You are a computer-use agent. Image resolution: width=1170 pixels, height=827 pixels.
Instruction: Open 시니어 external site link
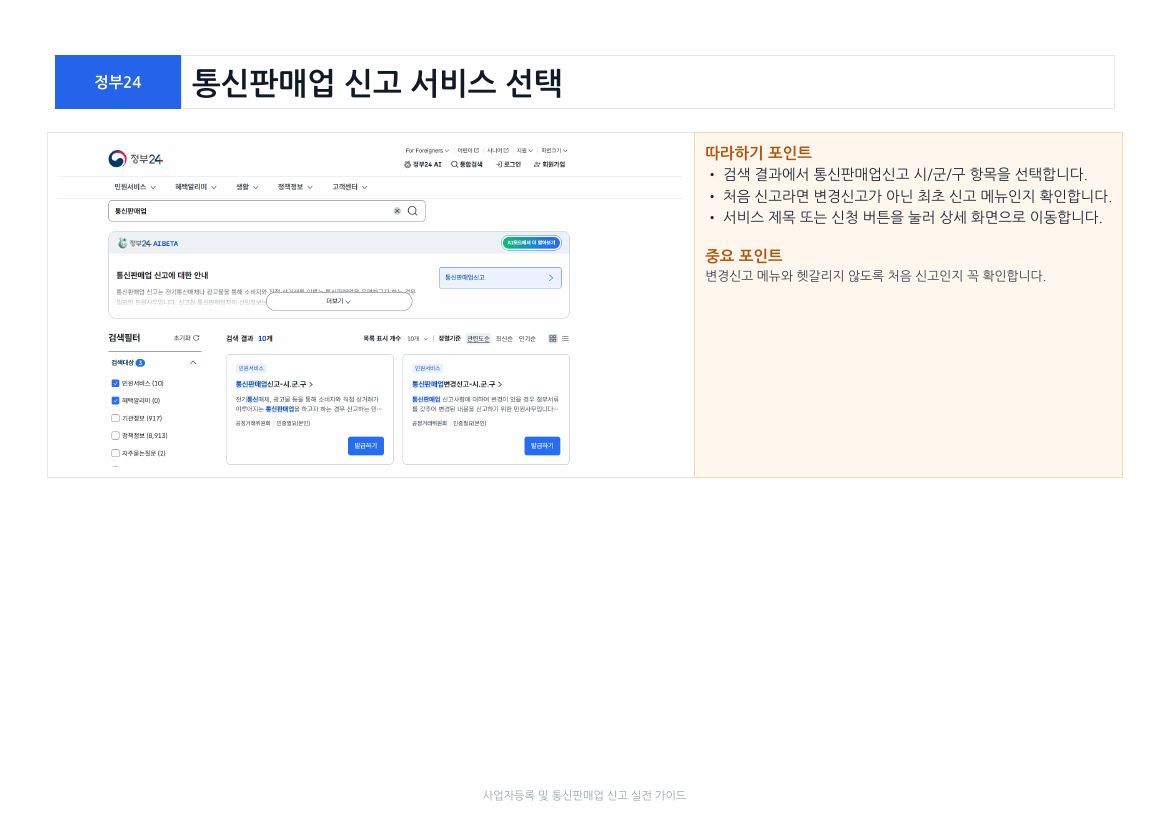click(498, 151)
